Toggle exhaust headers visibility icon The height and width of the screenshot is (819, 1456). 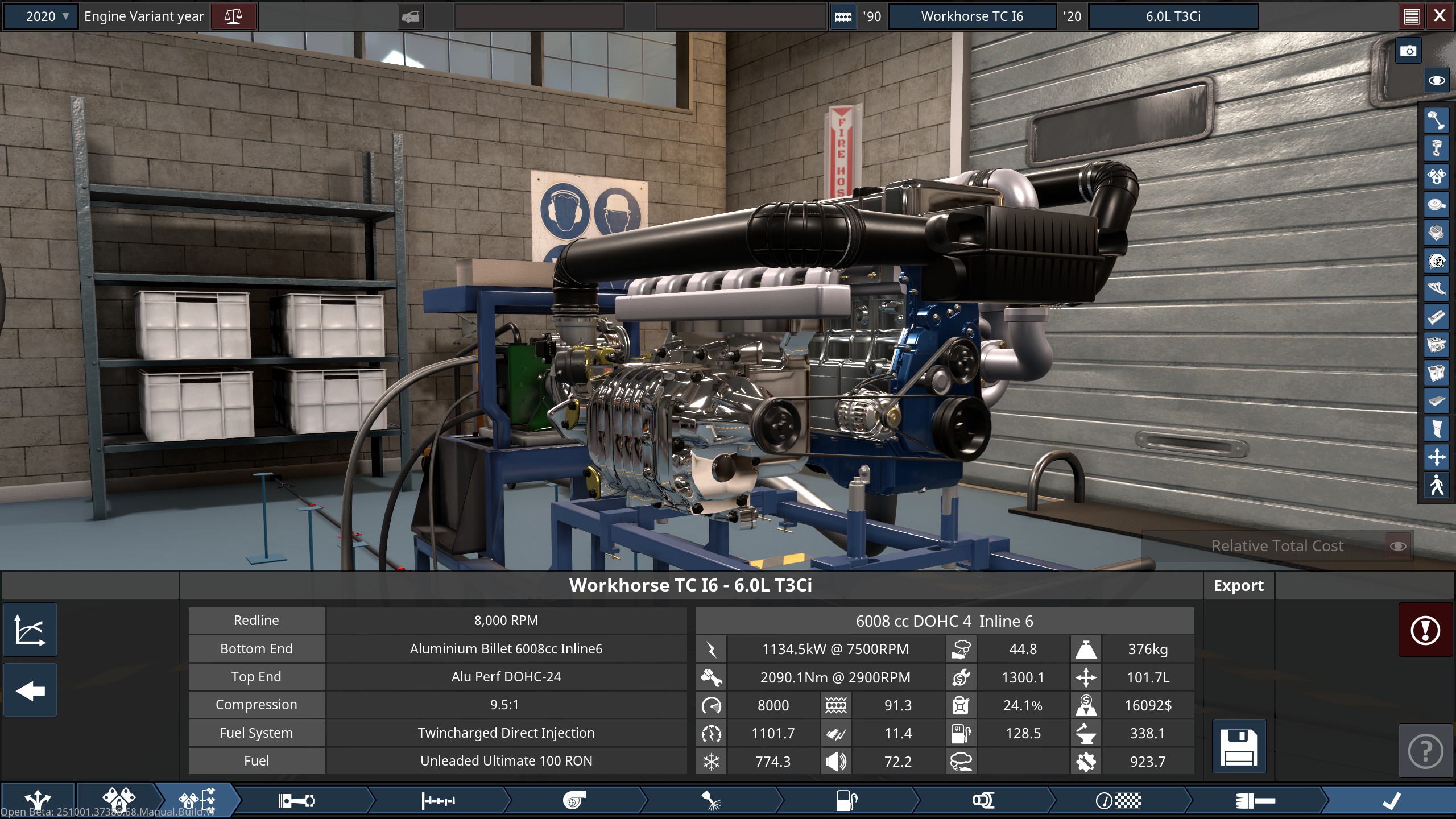click(x=1437, y=289)
